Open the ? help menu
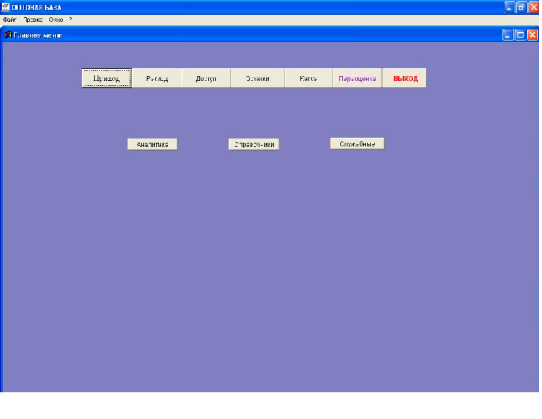The image size is (542, 419). click(x=71, y=19)
